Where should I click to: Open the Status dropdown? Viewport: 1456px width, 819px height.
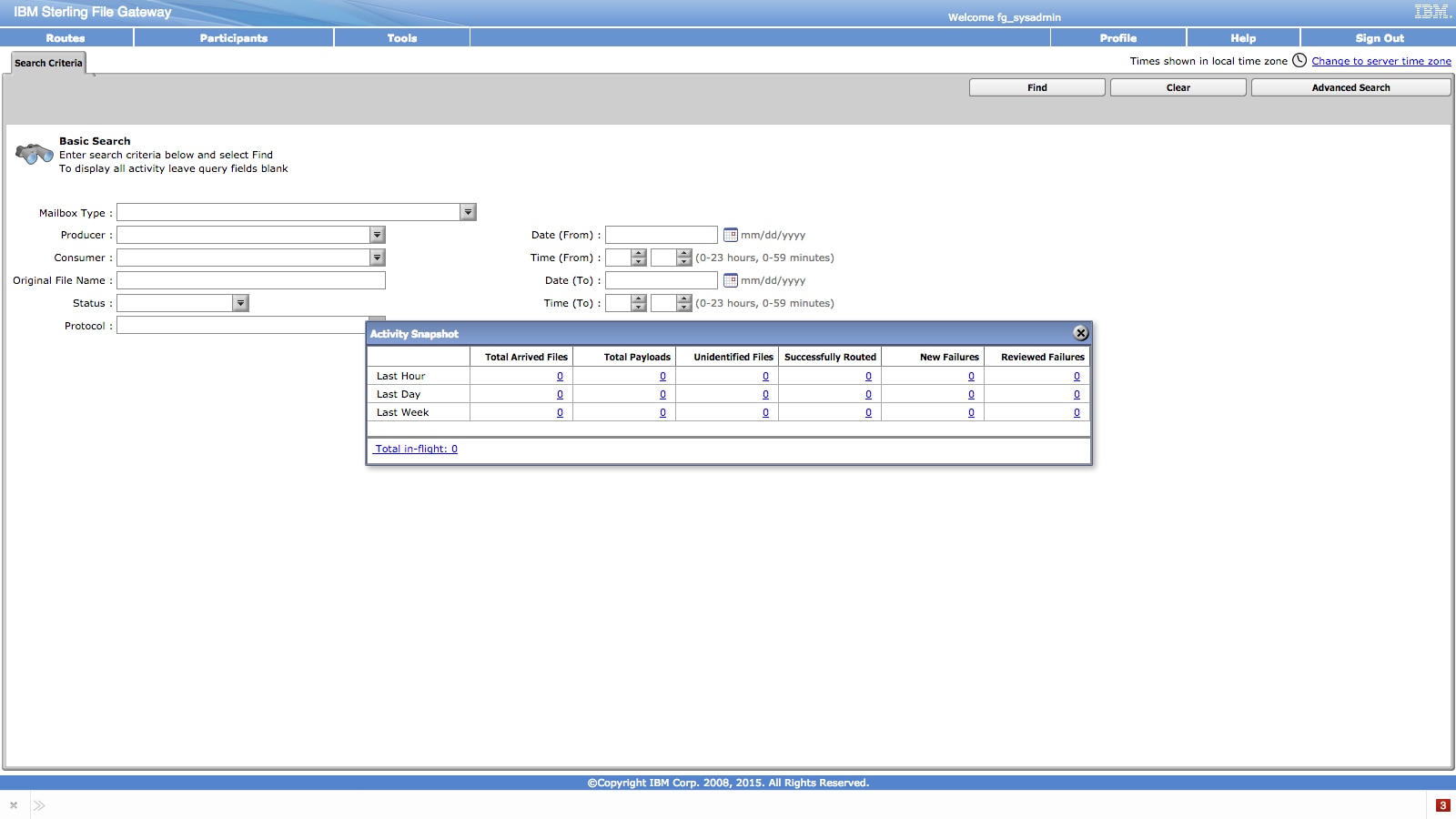pos(240,303)
